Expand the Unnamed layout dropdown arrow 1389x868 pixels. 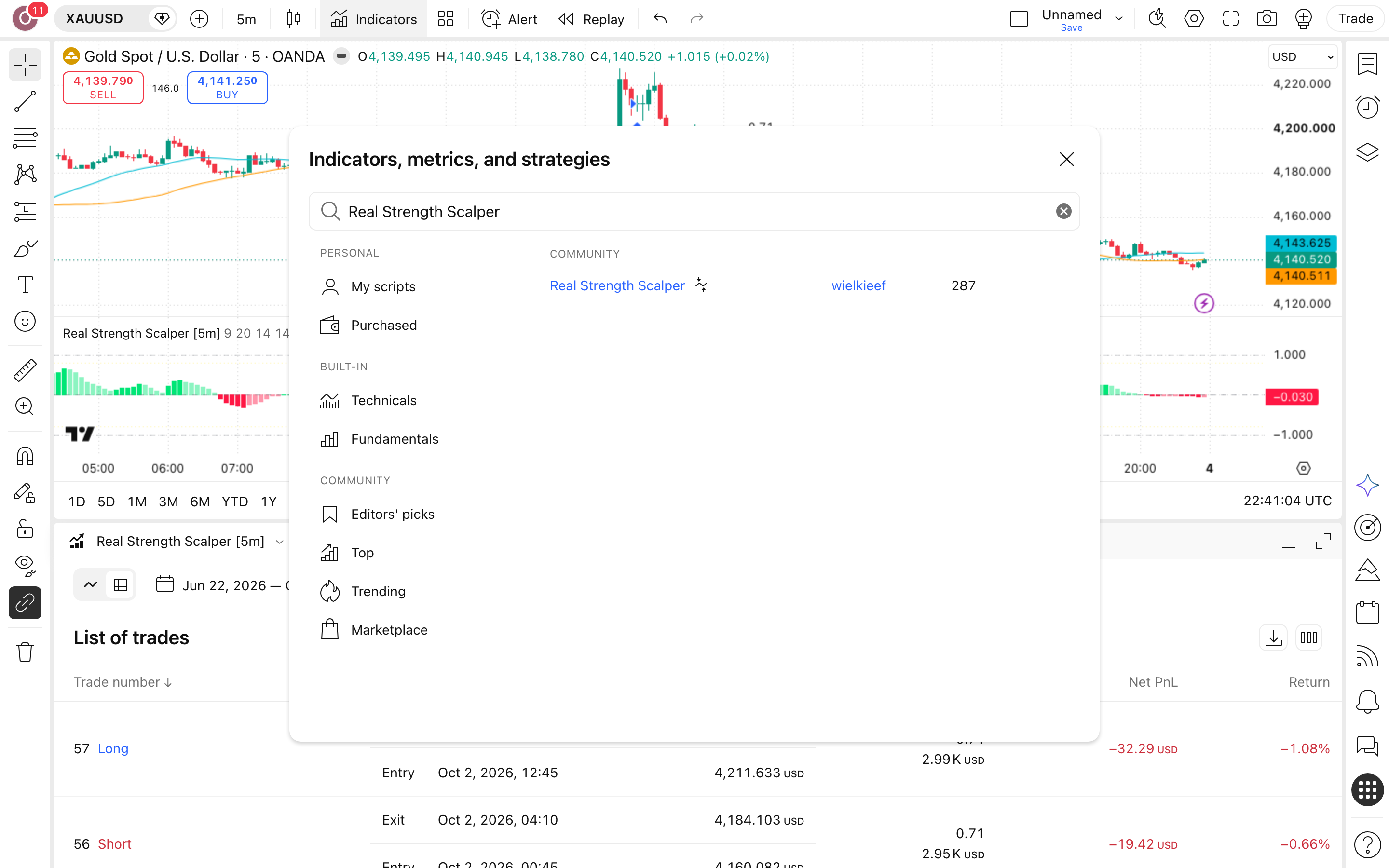pyautogui.click(x=1118, y=19)
